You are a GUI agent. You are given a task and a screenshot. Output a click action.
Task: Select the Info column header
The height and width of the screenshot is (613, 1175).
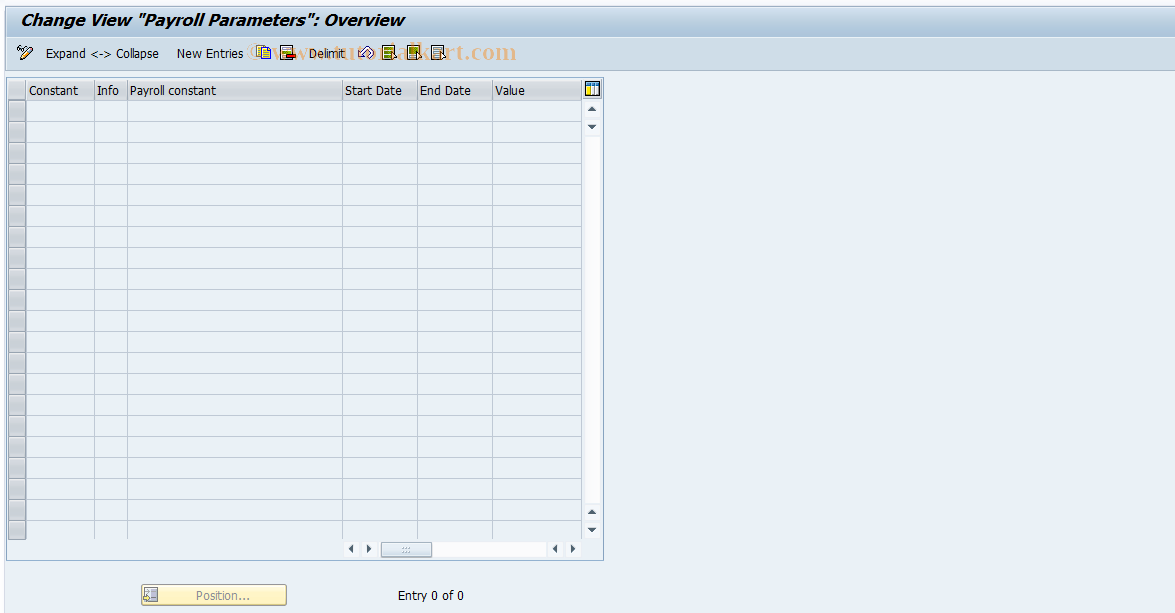111,90
